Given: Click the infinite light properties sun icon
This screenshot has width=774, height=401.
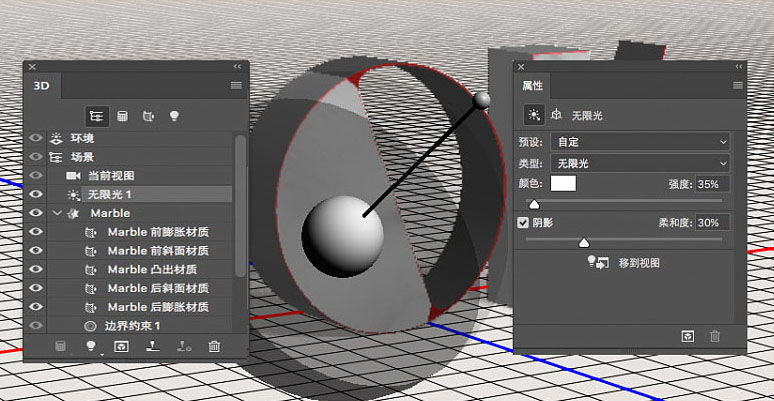Looking at the screenshot, I should [534, 115].
